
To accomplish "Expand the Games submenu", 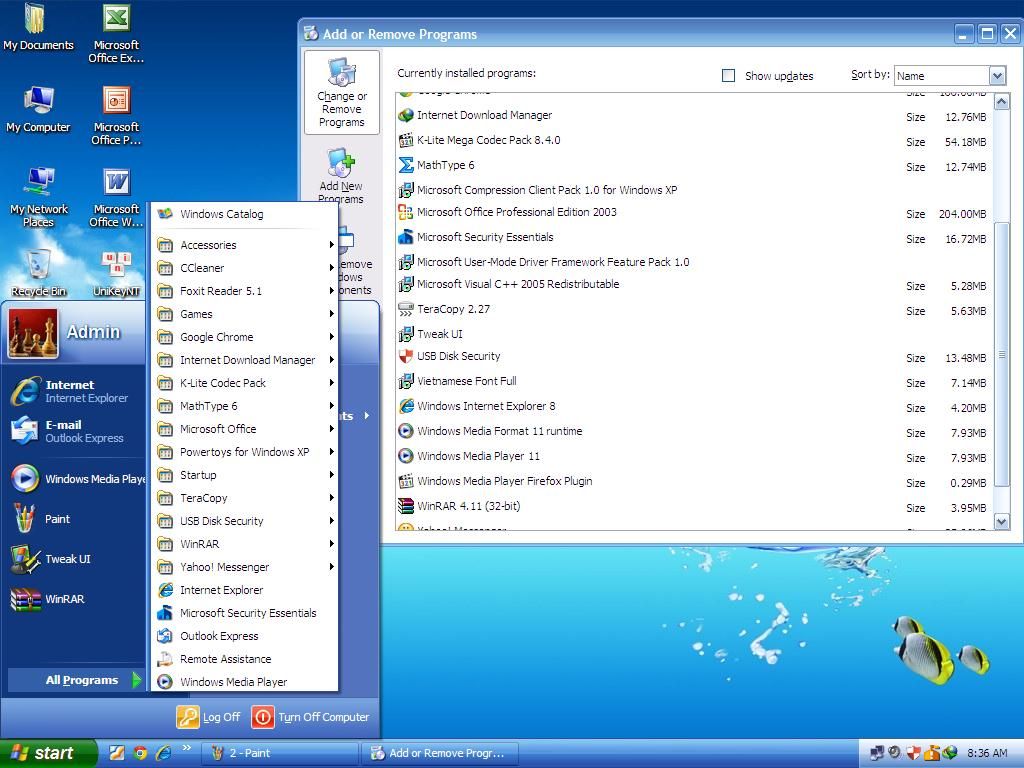I will coord(245,314).
